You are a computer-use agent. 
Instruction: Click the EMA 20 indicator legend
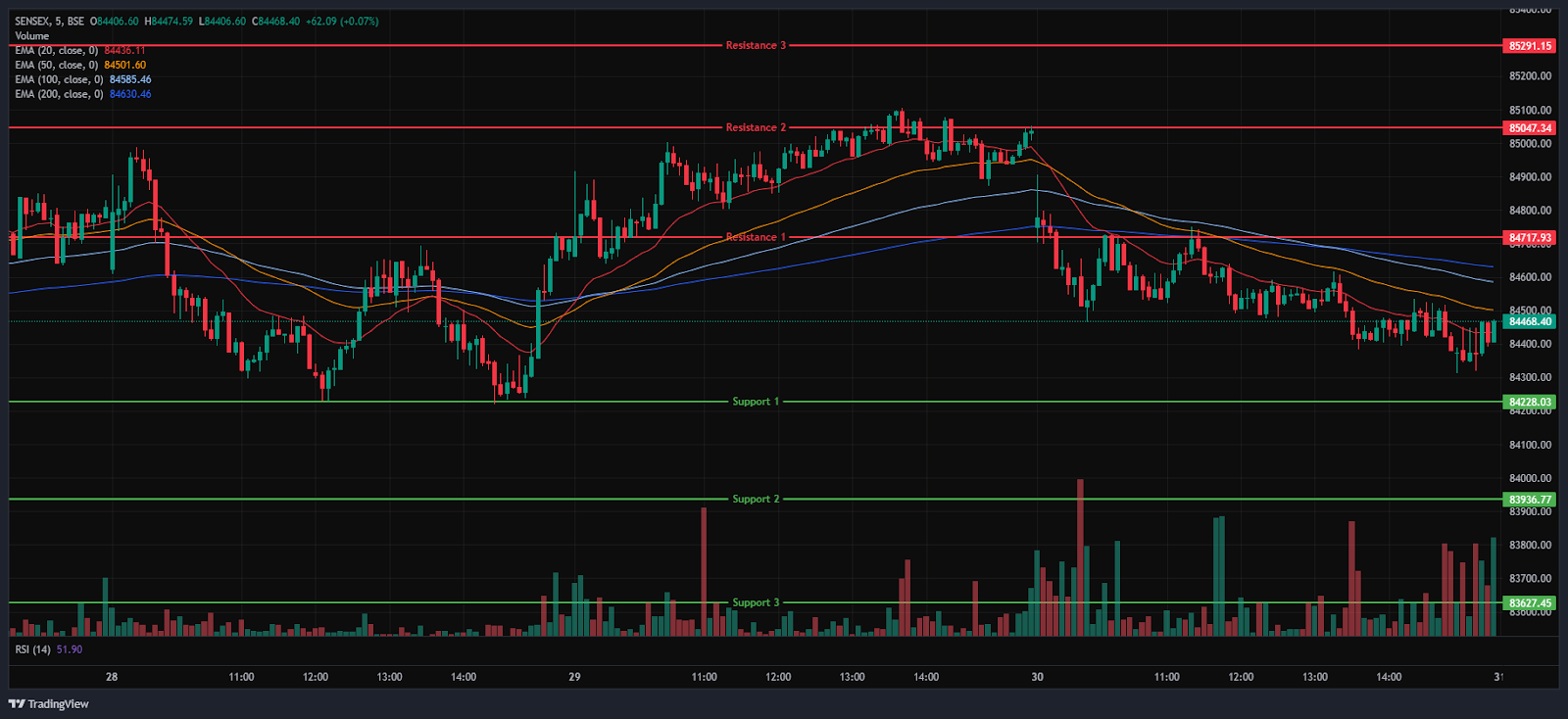click(x=57, y=51)
